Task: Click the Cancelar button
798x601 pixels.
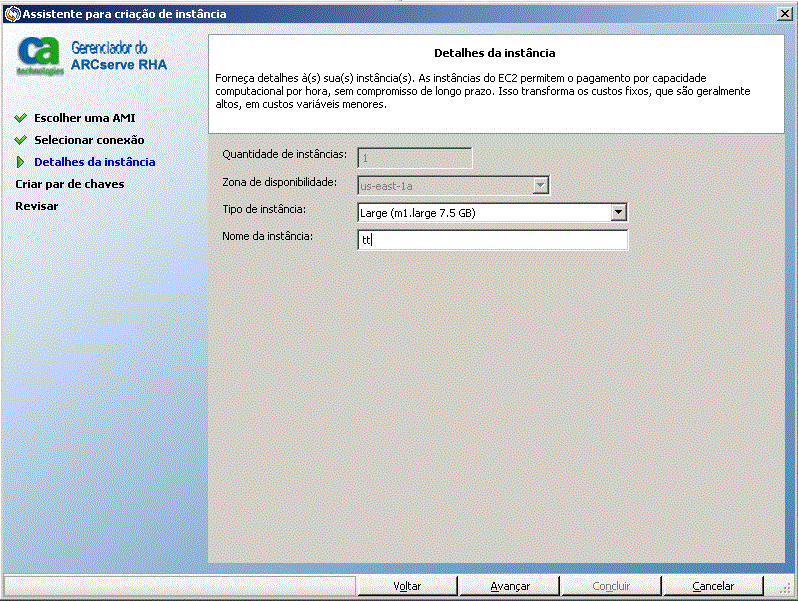Action: click(x=713, y=586)
